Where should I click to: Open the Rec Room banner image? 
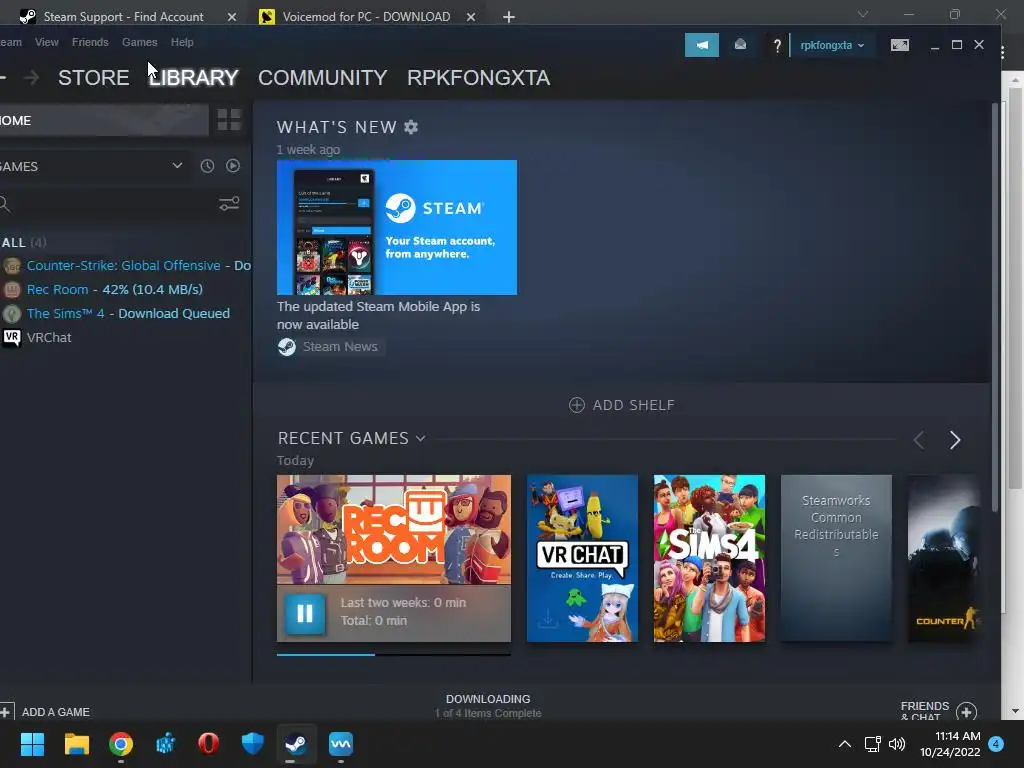[x=394, y=530]
